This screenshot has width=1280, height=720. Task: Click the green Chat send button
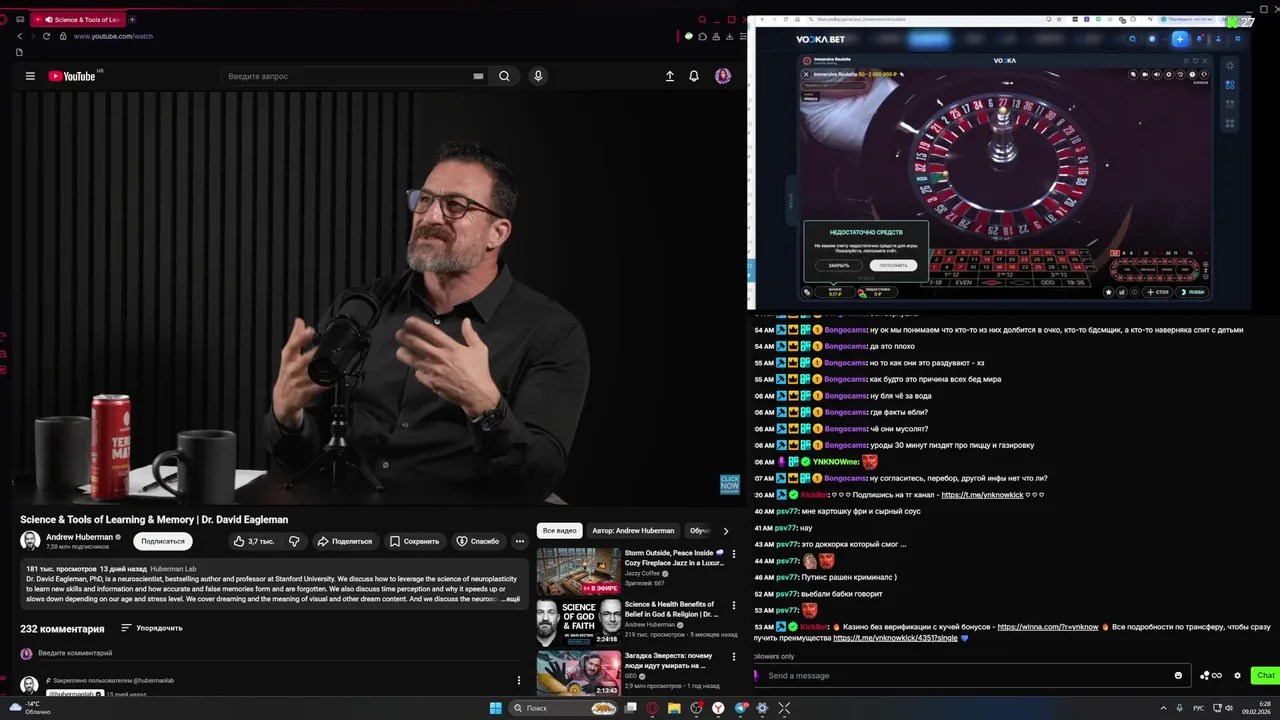tap(1266, 675)
